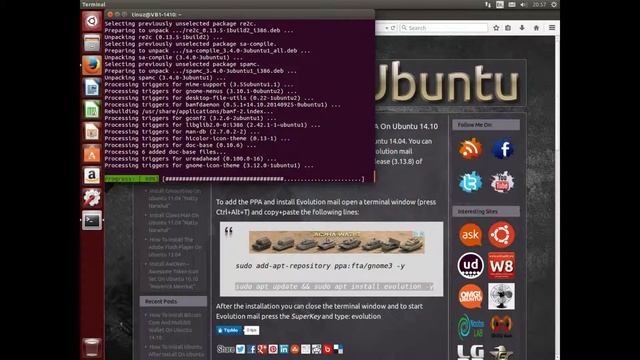Click the add-apt-repository command line
Image resolution: width=640 pixels, height=360 pixels.
click(x=320, y=266)
